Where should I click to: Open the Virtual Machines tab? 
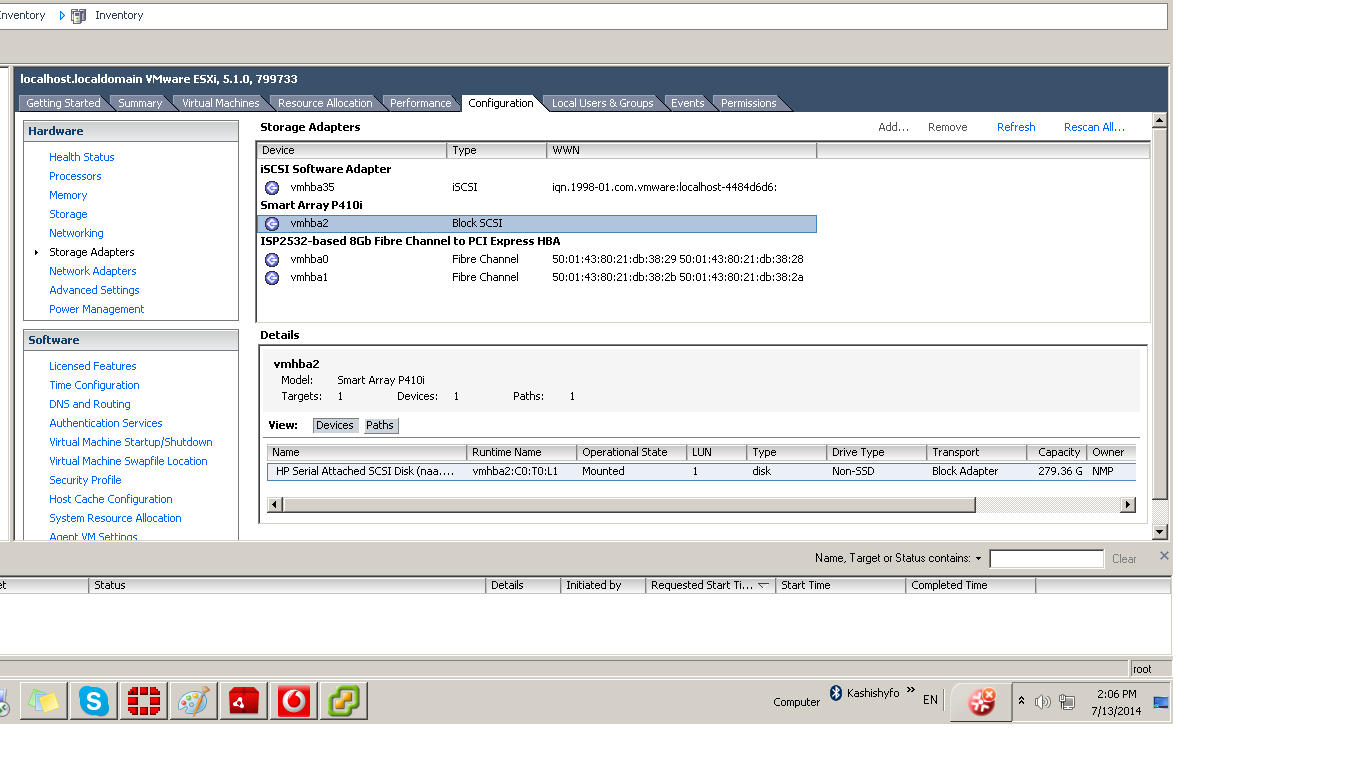[220, 103]
